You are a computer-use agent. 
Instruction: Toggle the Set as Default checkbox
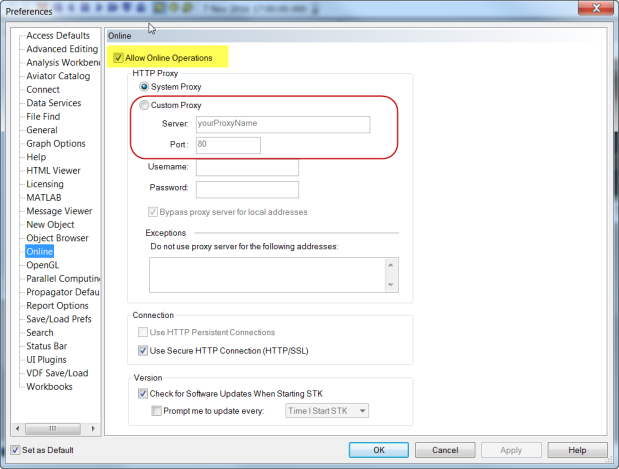15,450
